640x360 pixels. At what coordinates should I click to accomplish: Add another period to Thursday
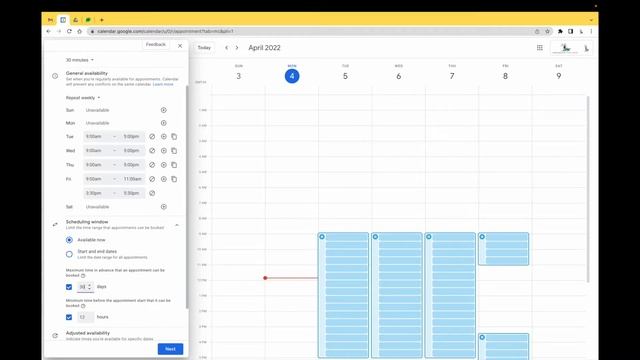[x=164, y=165]
